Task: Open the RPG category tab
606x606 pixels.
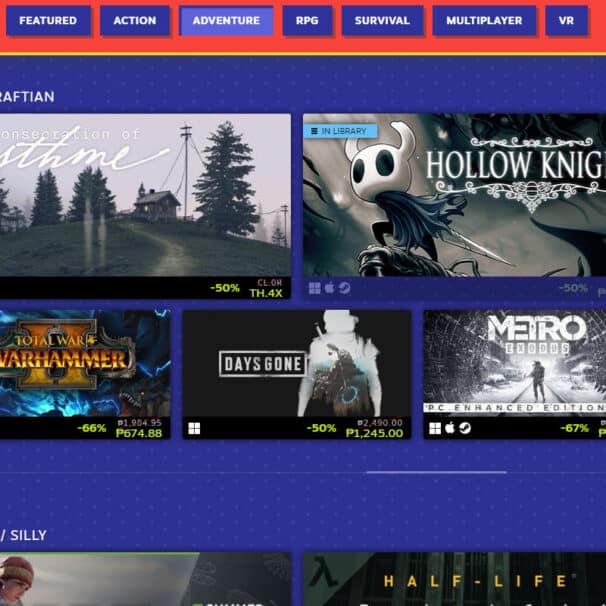Action: (307, 20)
